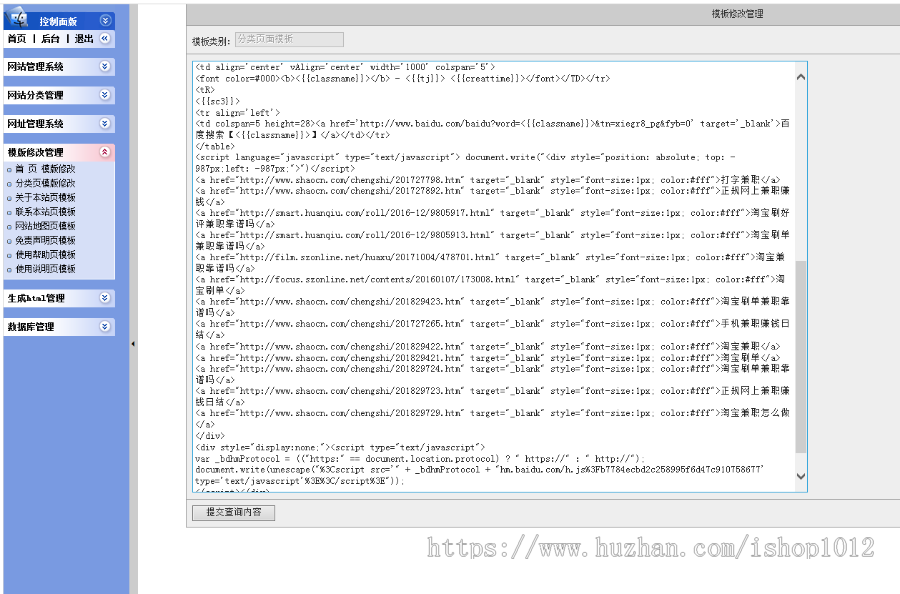This screenshot has height=594, width=900.
Task: Click the 控制面板 logo icon
Action: click(x=18, y=18)
